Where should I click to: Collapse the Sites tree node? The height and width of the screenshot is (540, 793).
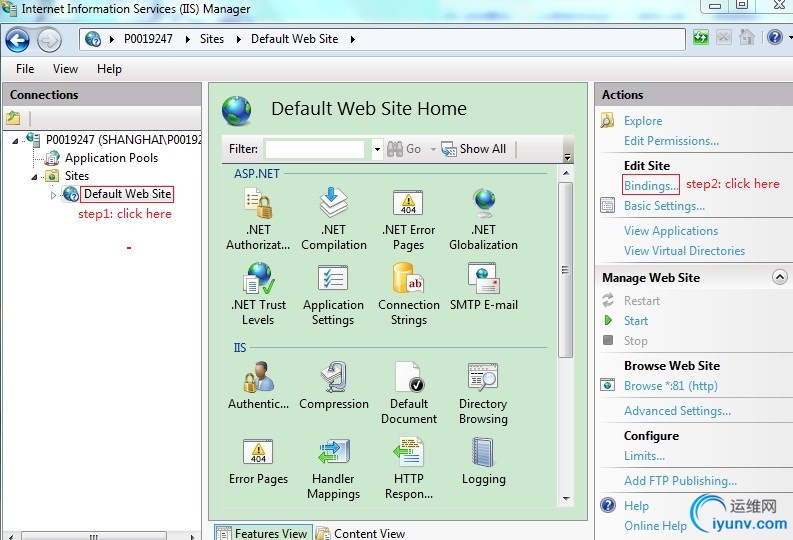click(x=34, y=177)
